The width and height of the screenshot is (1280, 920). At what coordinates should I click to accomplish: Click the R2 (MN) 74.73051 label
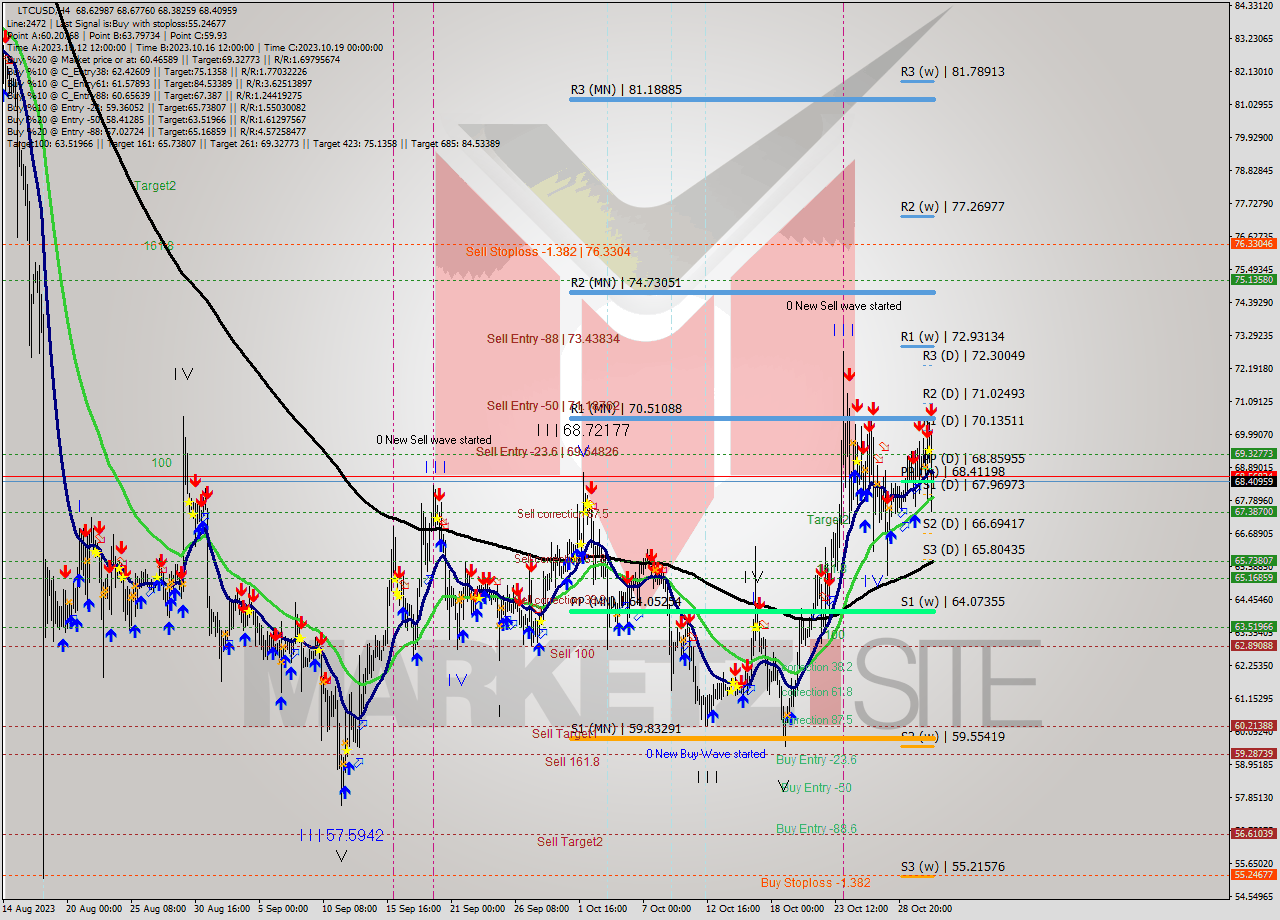point(626,283)
